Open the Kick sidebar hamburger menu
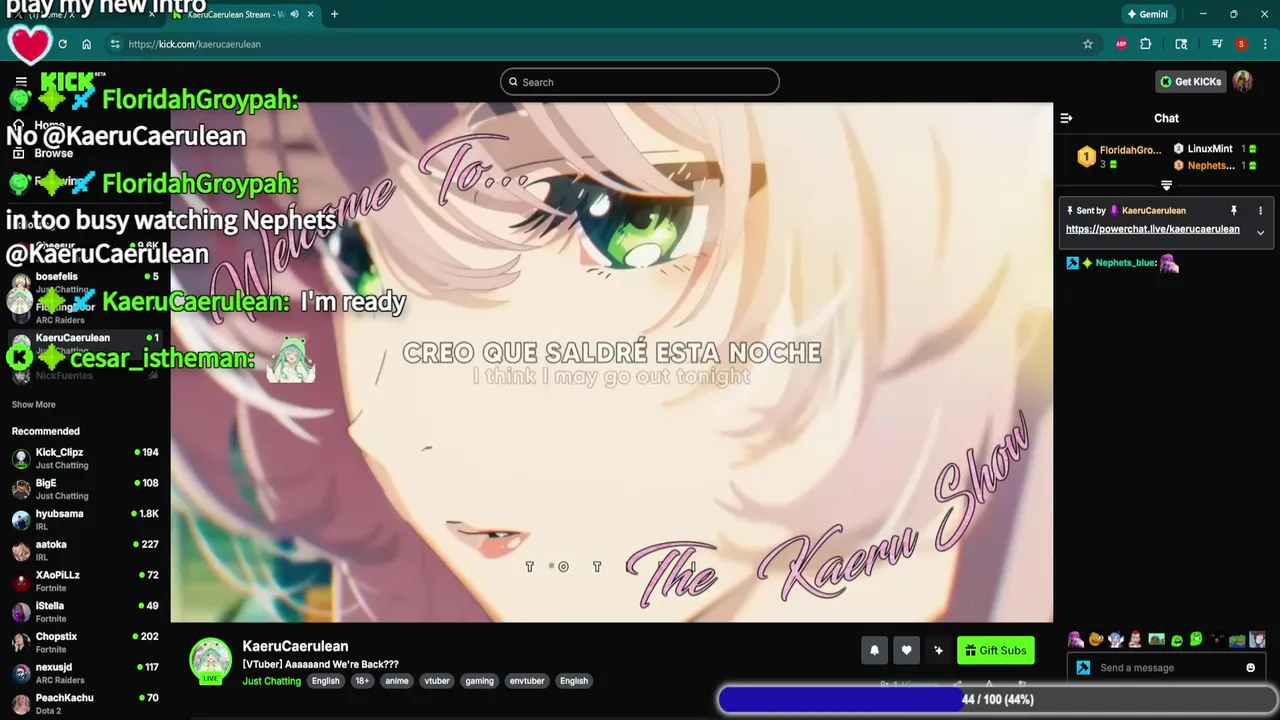 (x=21, y=81)
